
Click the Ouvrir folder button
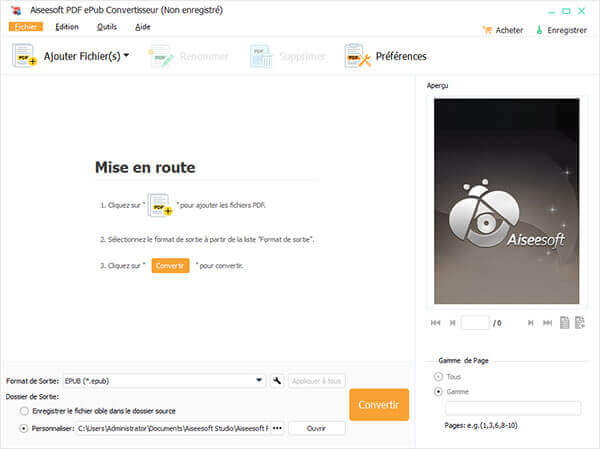pyautogui.click(x=316, y=428)
